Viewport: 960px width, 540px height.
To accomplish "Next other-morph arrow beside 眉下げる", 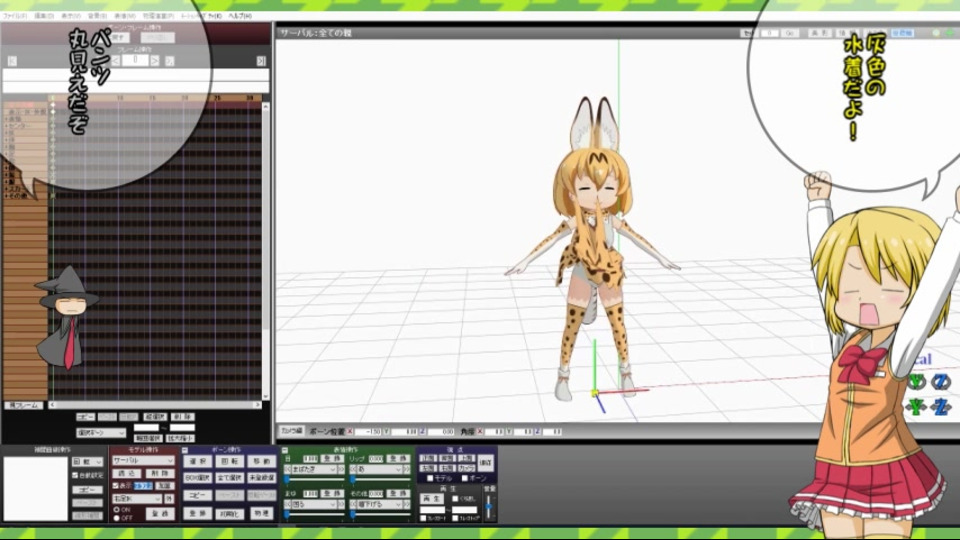I will pyautogui.click(x=407, y=504).
